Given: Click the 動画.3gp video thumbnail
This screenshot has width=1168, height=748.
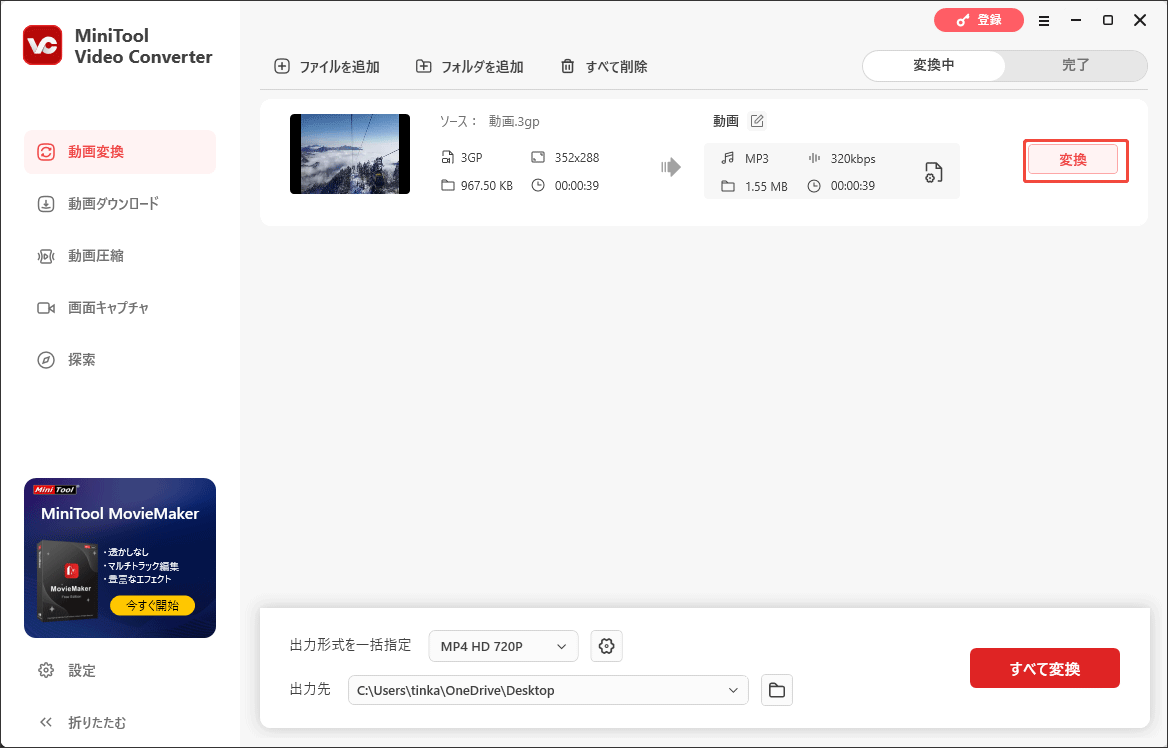Looking at the screenshot, I should (x=350, y=153).
